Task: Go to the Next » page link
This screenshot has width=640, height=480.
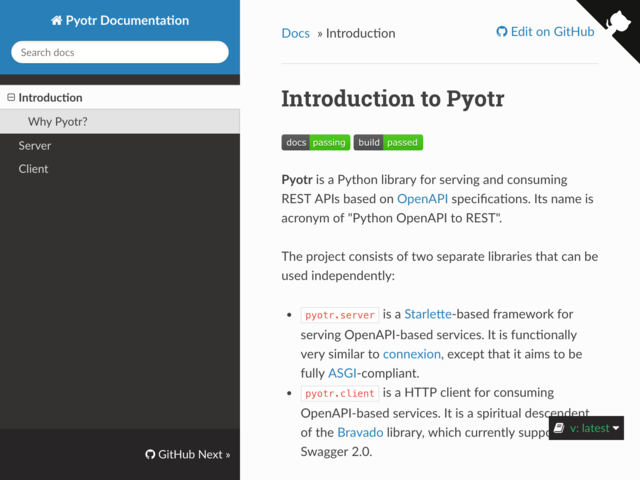Action: pos(215,454)
